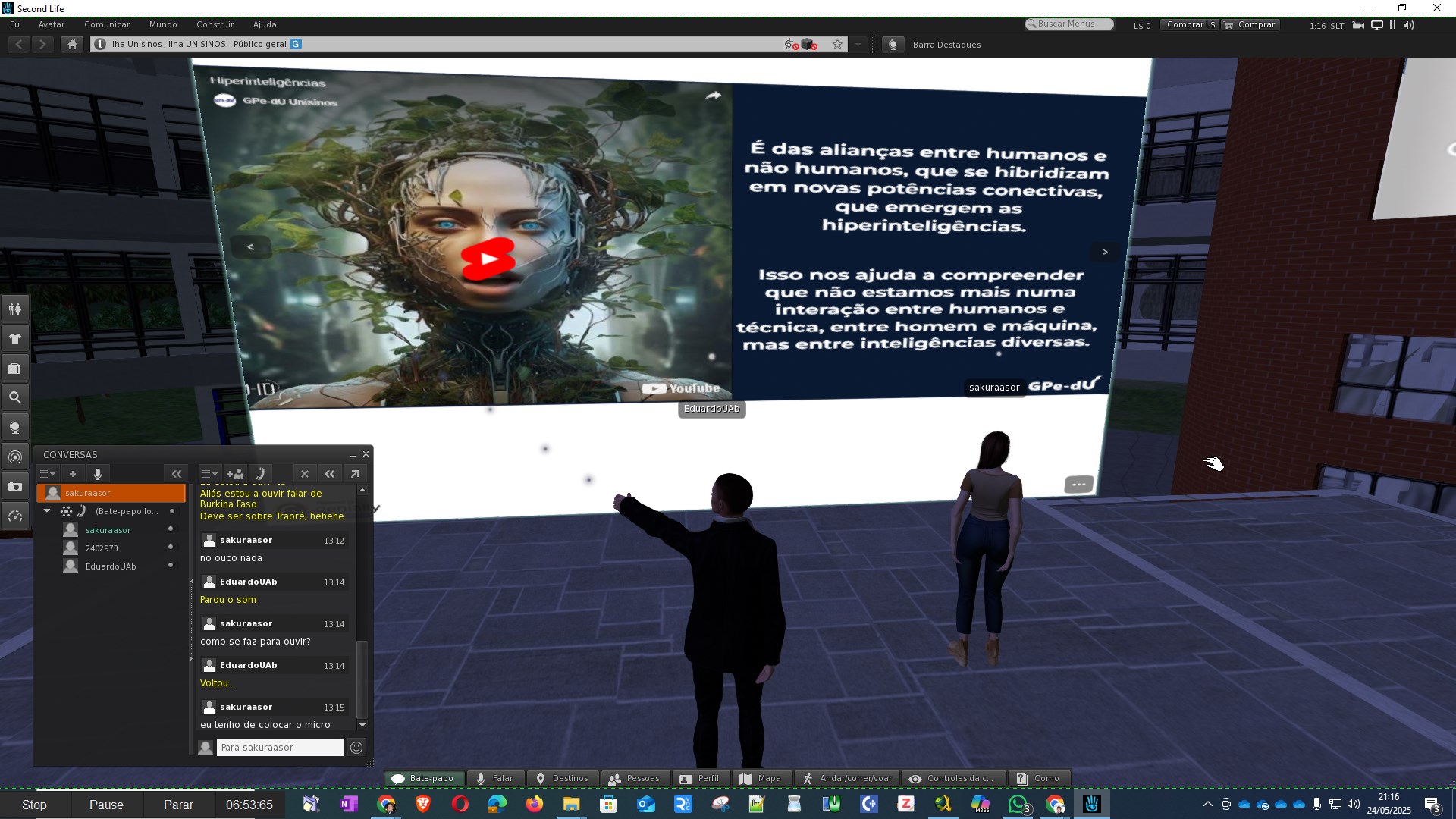This screenshot has height=819, width=1456.
Task: Click the Home button in navigation bar
Action: point(72,44)
